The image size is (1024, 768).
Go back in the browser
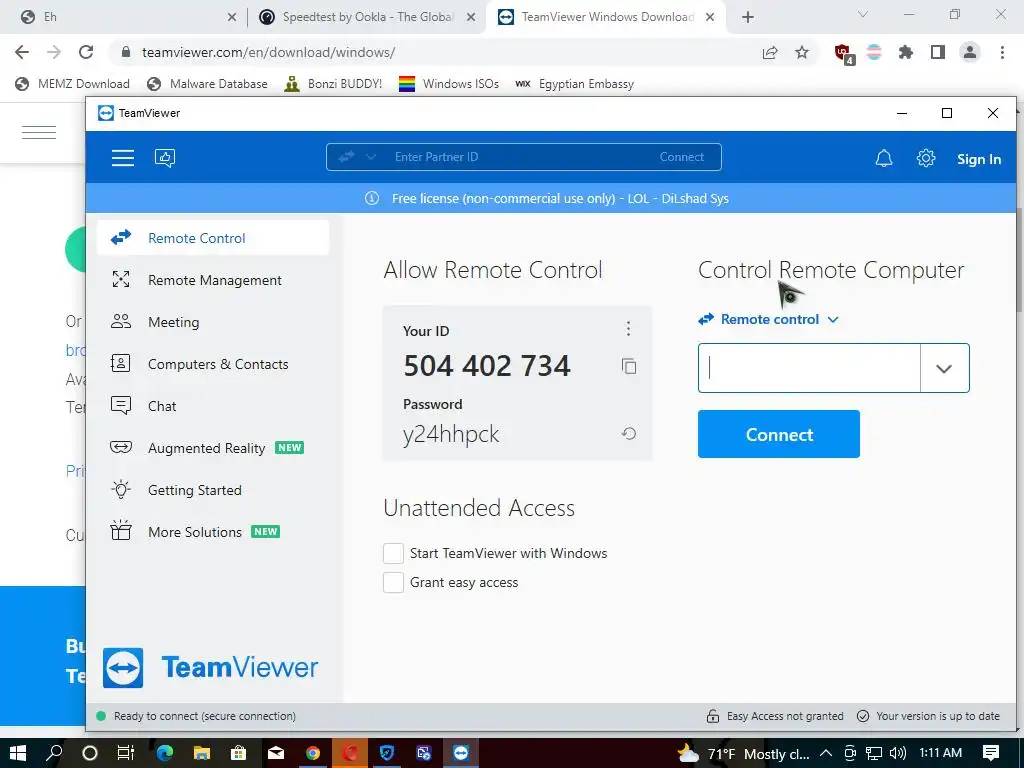(22, 52)
